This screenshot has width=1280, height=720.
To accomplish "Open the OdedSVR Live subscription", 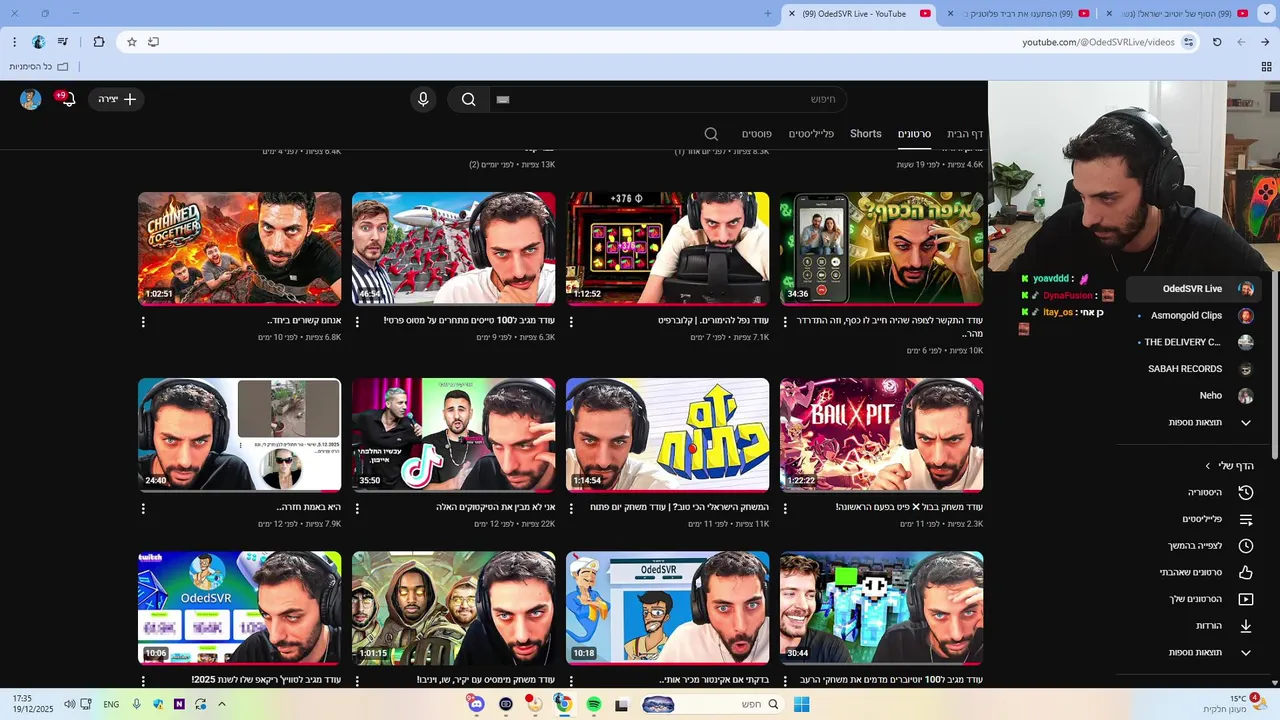I will pos(1194,289).
